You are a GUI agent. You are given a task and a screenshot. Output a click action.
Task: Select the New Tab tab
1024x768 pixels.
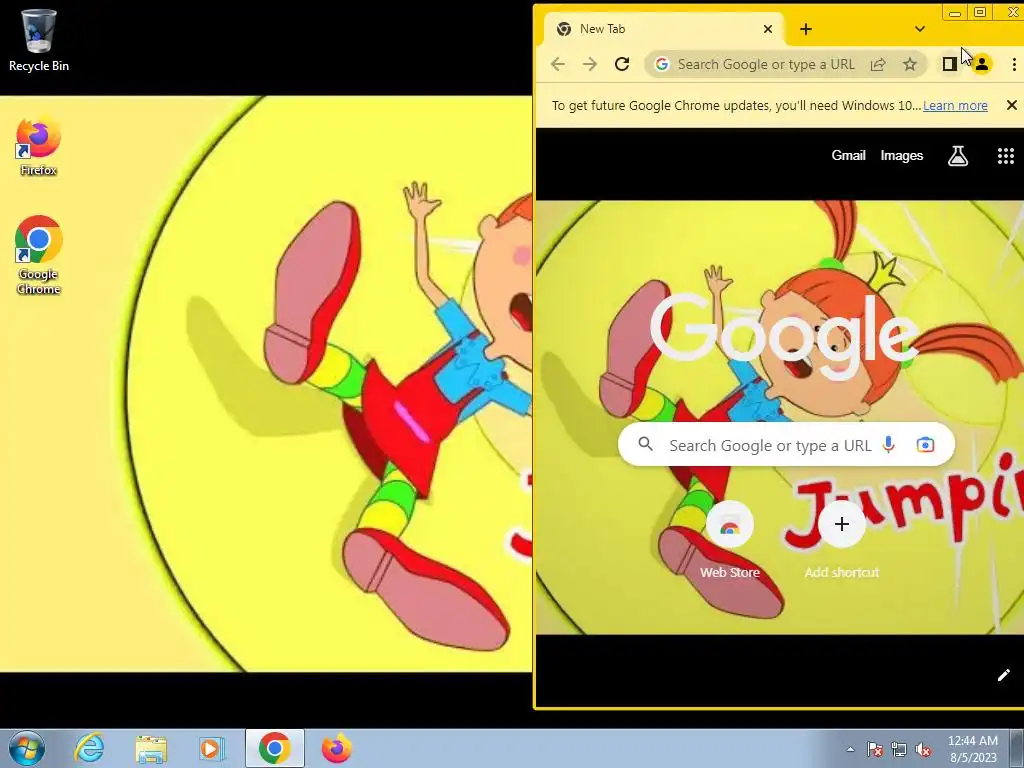pyautogui.click(x=663, y=29)
